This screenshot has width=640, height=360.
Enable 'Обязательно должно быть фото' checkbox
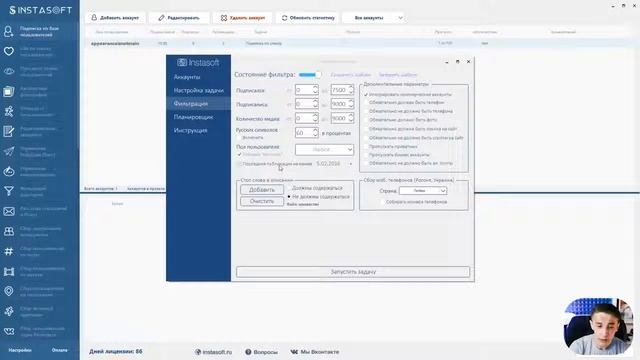366,120
